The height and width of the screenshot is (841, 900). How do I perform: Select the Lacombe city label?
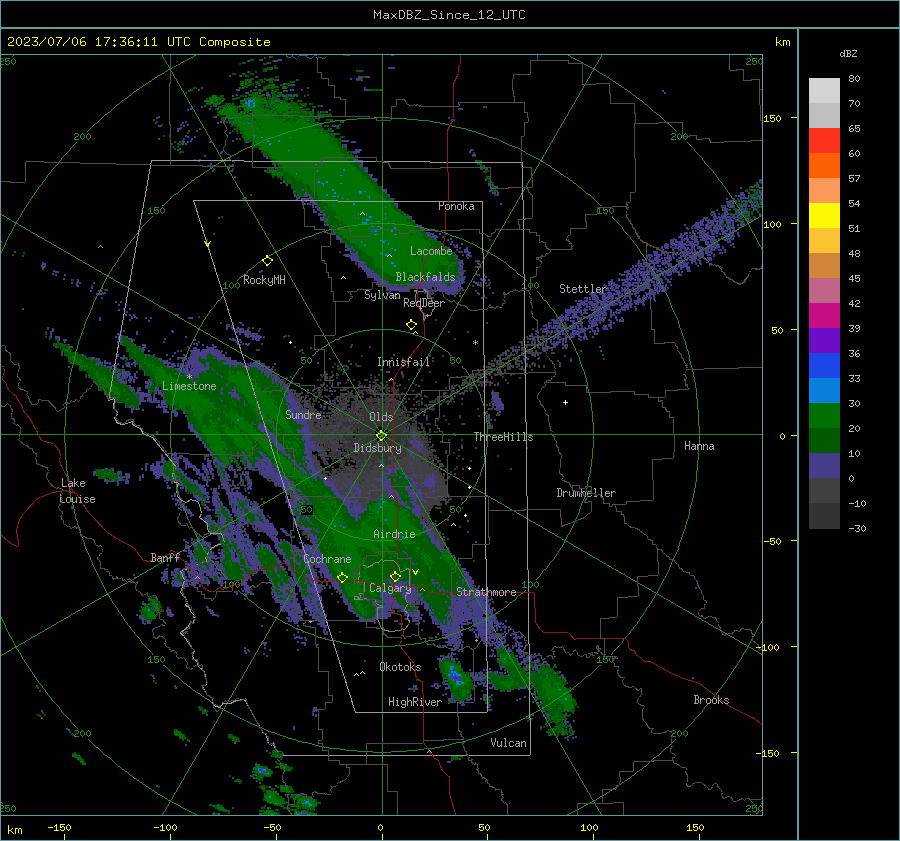[431, 251]
